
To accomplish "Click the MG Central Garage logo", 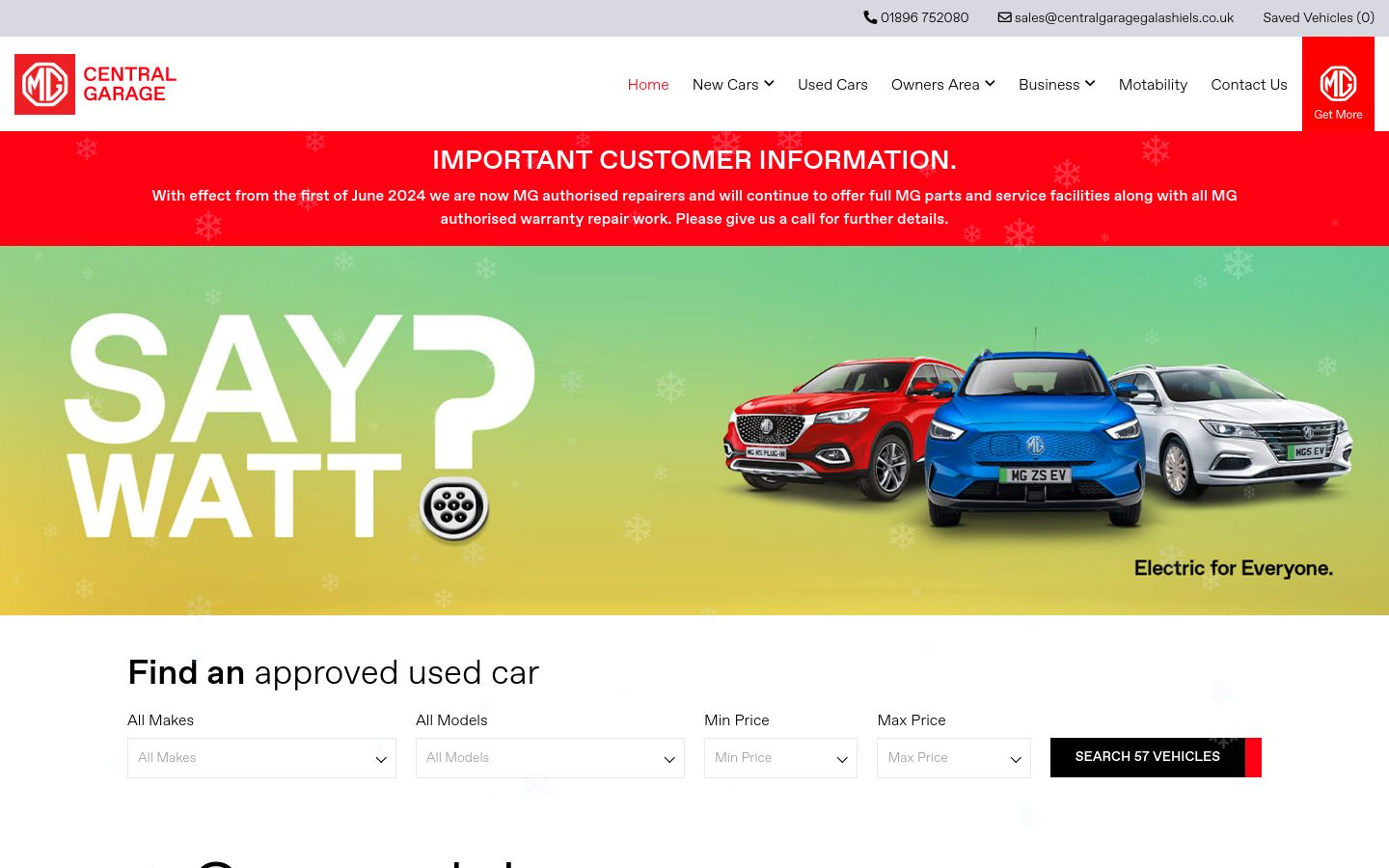I will pos(95,84).
